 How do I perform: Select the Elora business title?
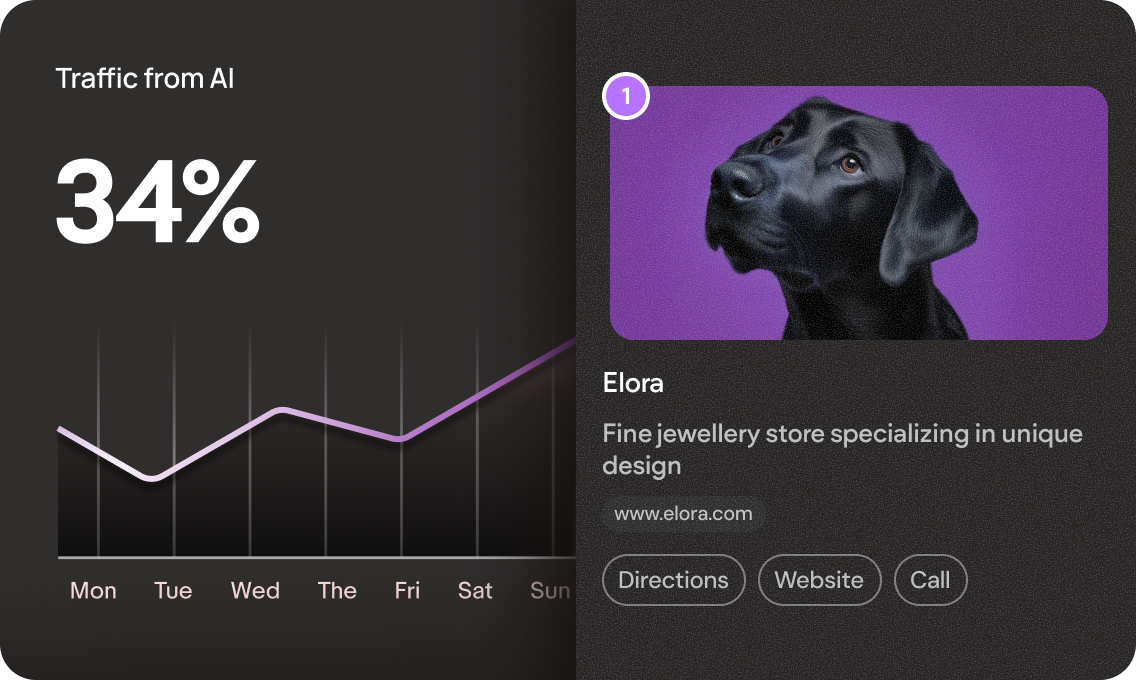coord(633,383)
